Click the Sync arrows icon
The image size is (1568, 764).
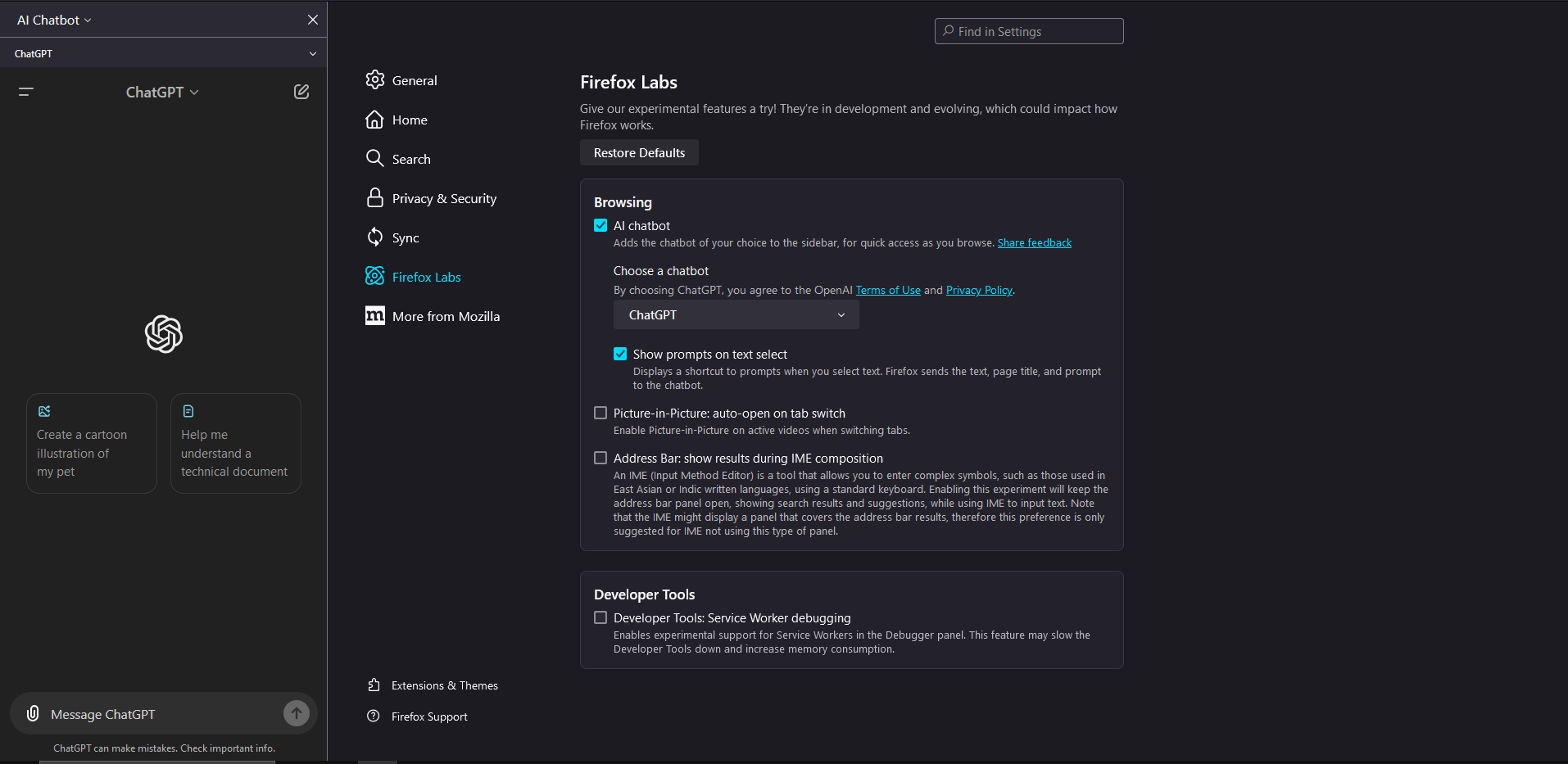(374, 237)
